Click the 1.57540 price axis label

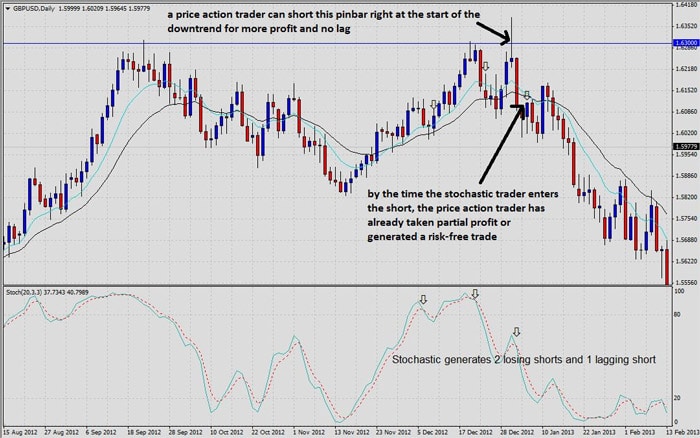pos(687,218)
